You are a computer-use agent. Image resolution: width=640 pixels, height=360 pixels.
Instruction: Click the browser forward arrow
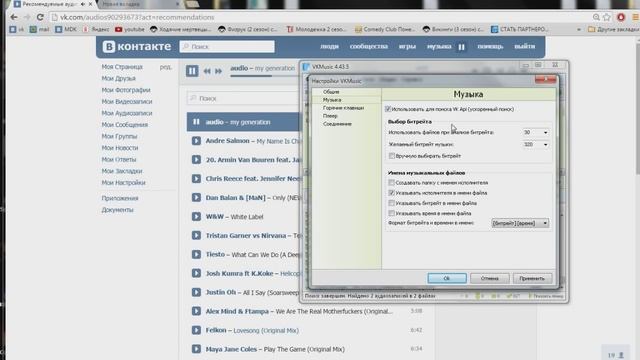(27, 17)
